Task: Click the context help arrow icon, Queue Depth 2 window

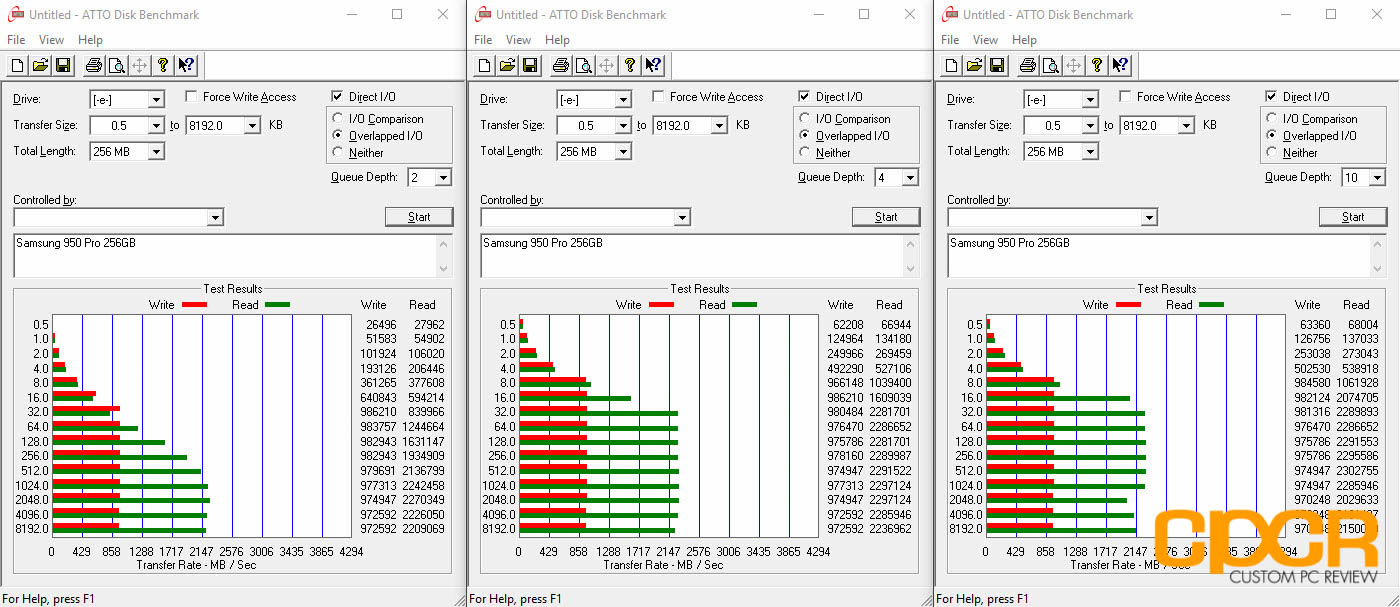Action: pyautogui.click(x=186, y=66)
